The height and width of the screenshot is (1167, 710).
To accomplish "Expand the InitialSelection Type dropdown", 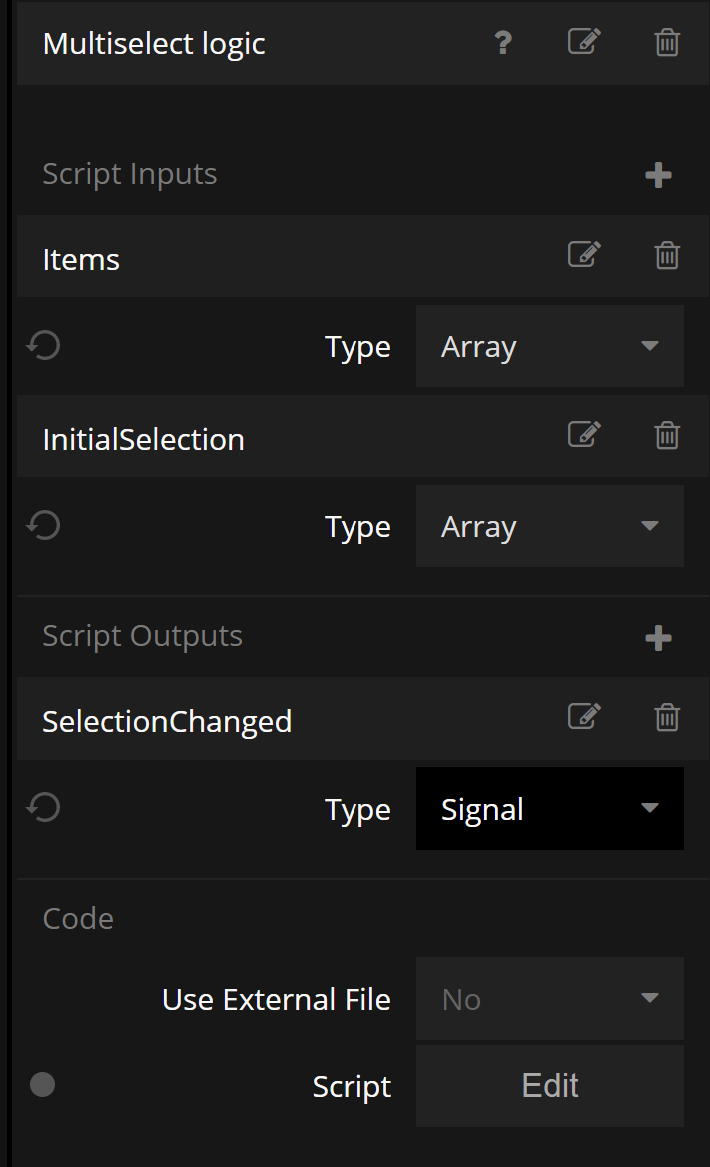I will 549,527.
